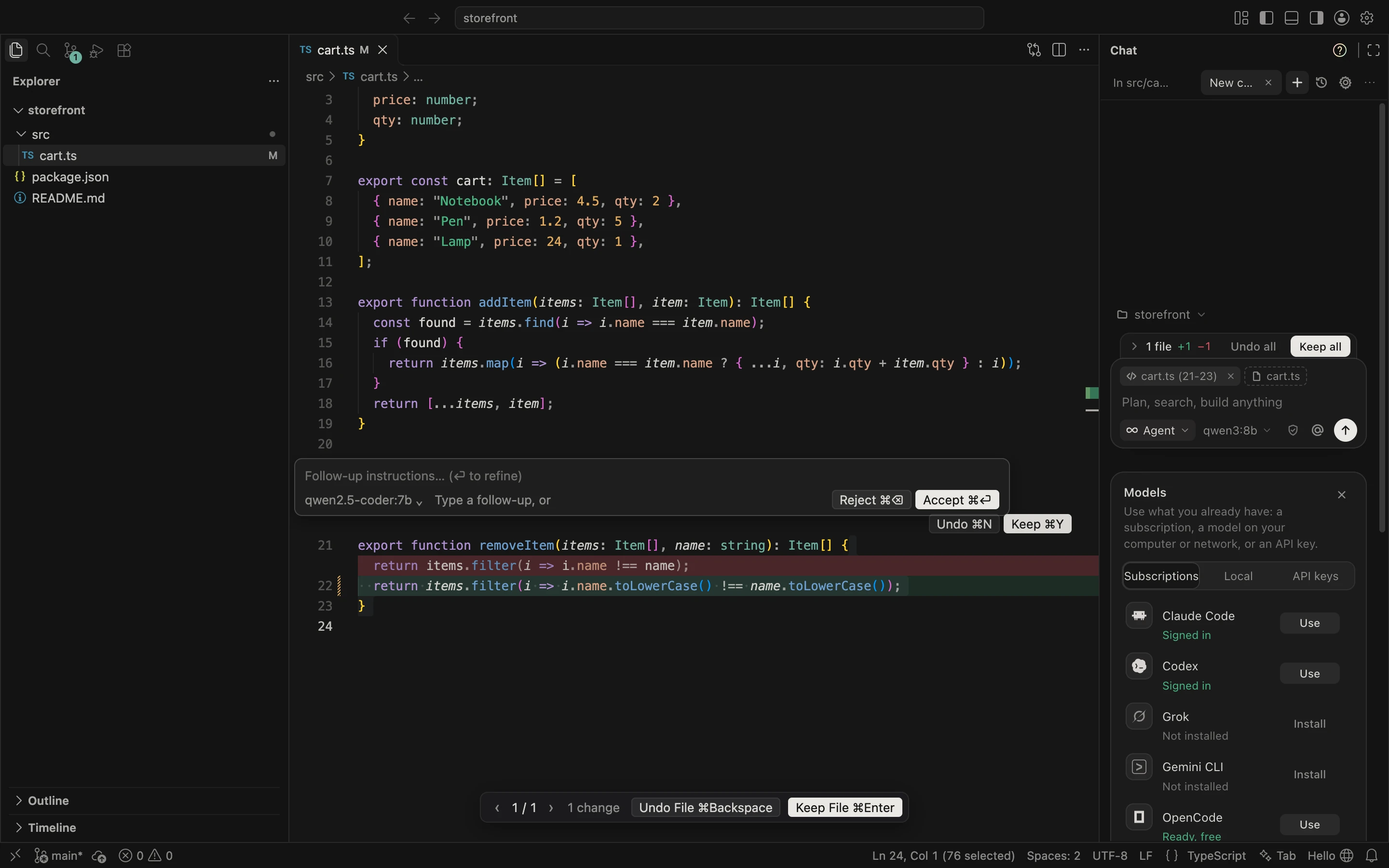Click the Reject button for inline edit

click(871, 500)
